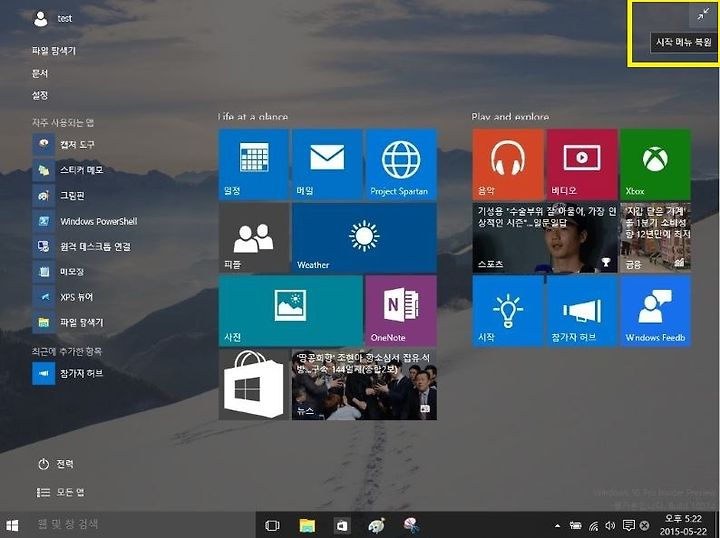The image size is (720, 538).
Task: Start Windows PowerShell from the app list
Action: [85, 221]
